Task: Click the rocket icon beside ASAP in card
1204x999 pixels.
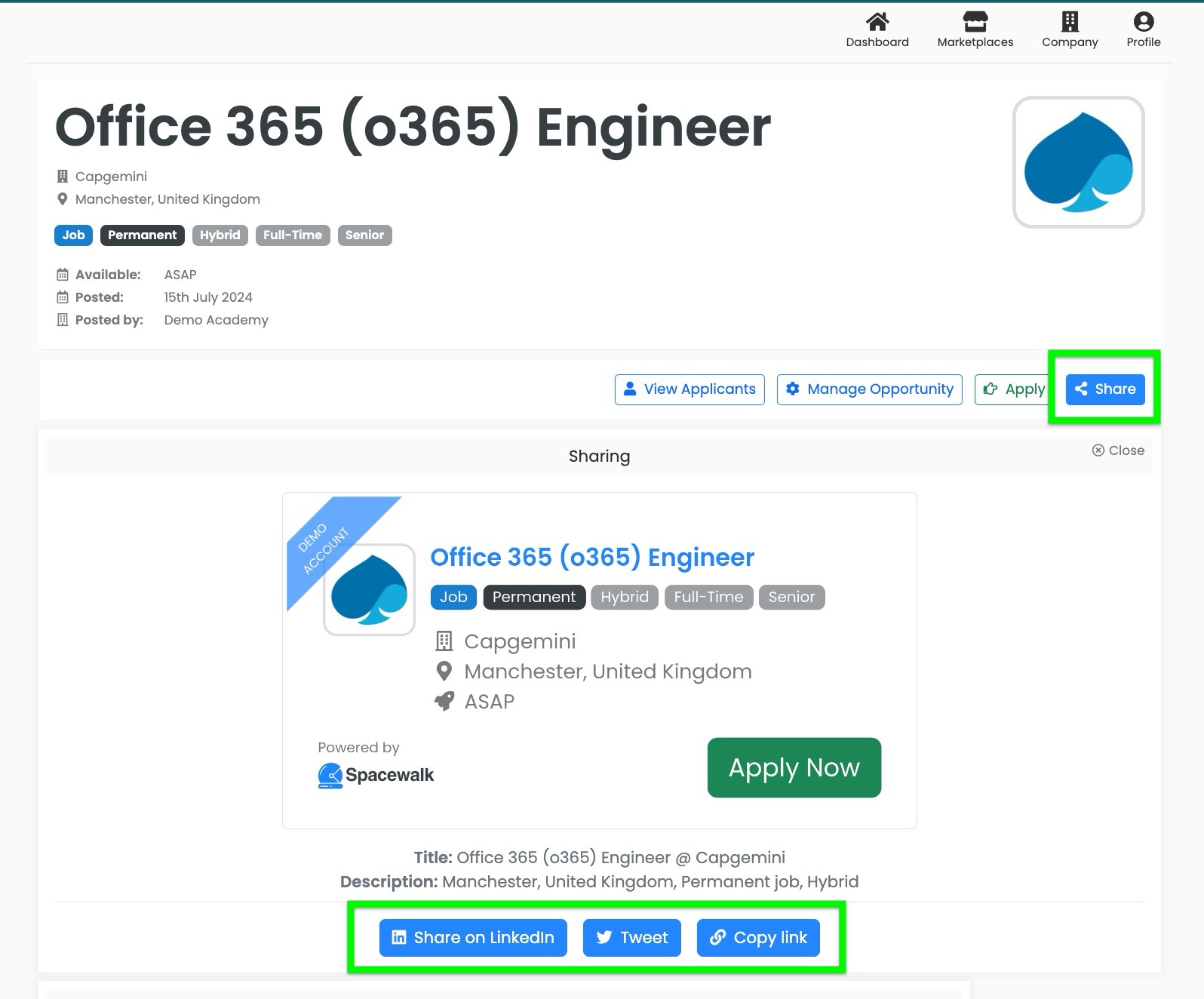Action: 444,702
